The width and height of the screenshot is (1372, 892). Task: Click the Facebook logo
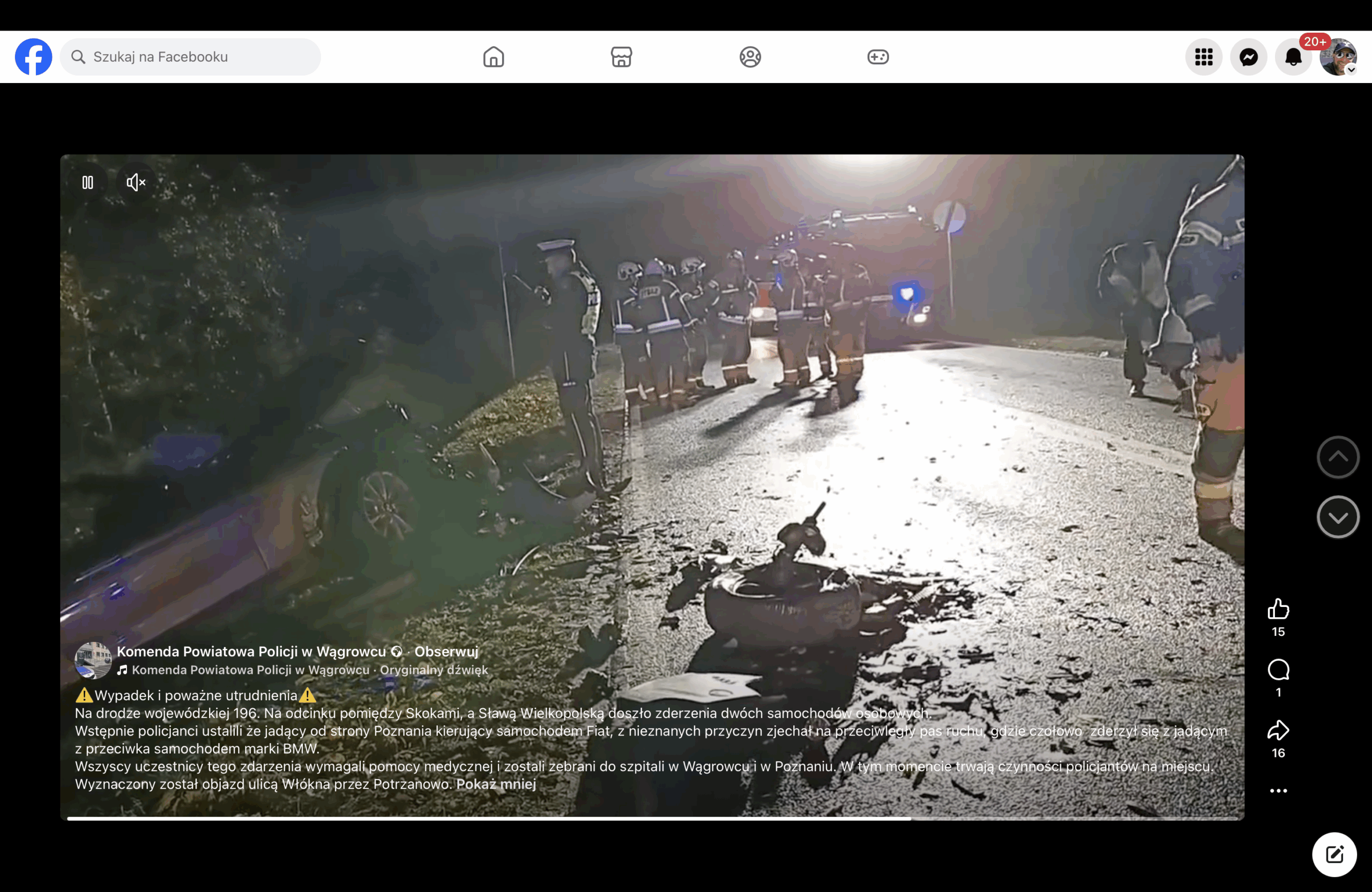point(33,57)
